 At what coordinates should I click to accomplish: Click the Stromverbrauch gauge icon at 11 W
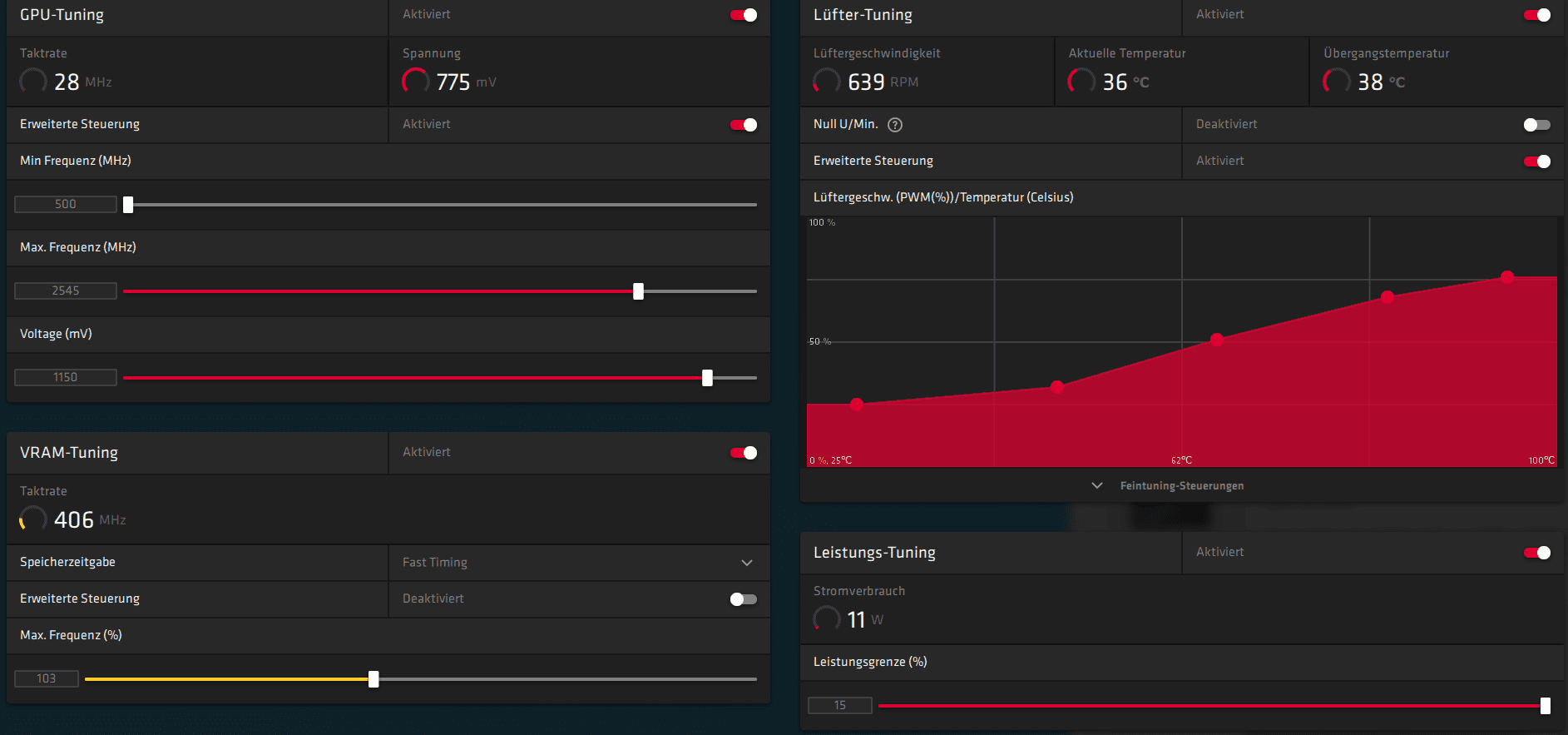point(827,619)
